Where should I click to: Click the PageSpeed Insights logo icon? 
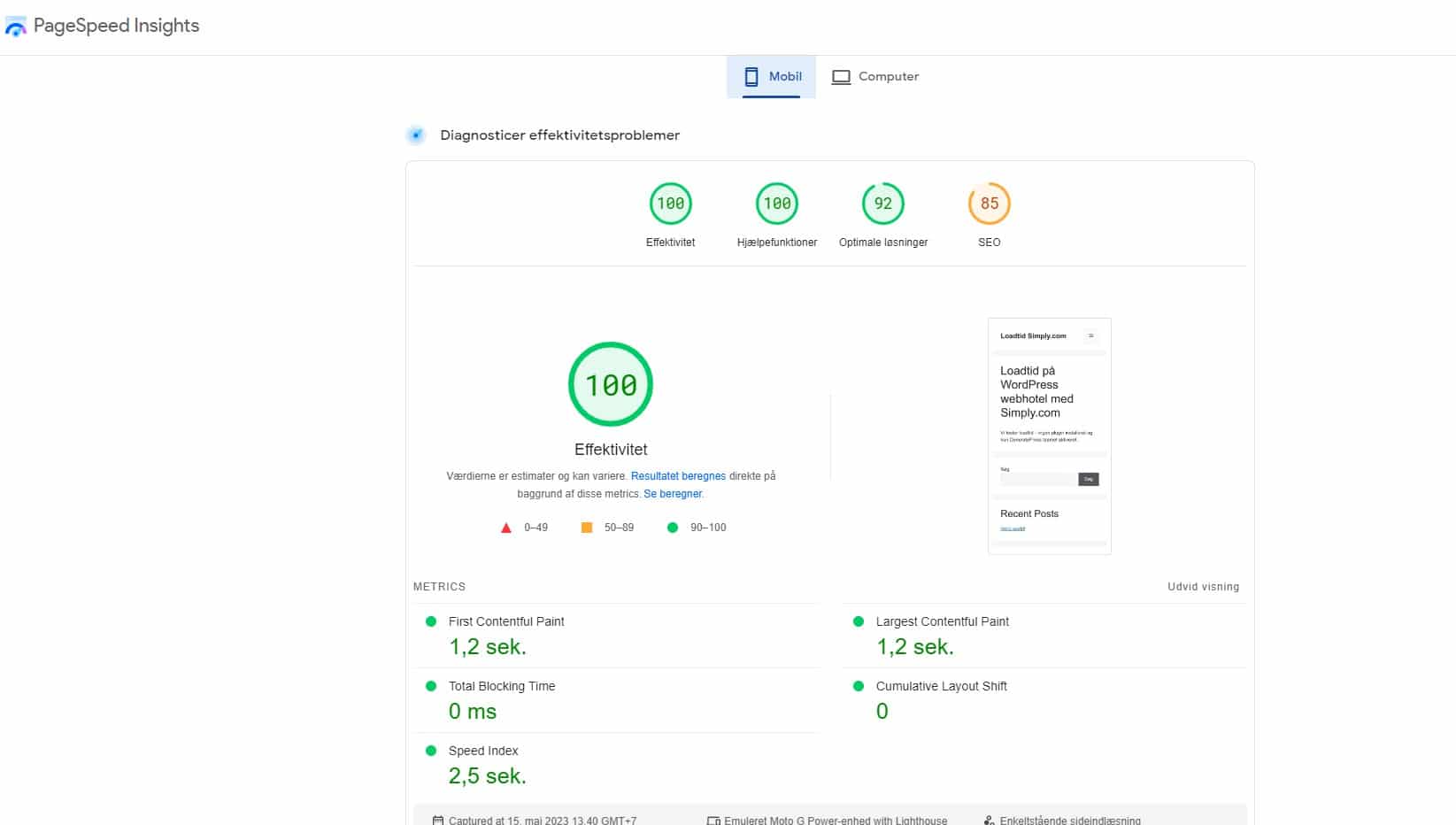tap(16, 27)
